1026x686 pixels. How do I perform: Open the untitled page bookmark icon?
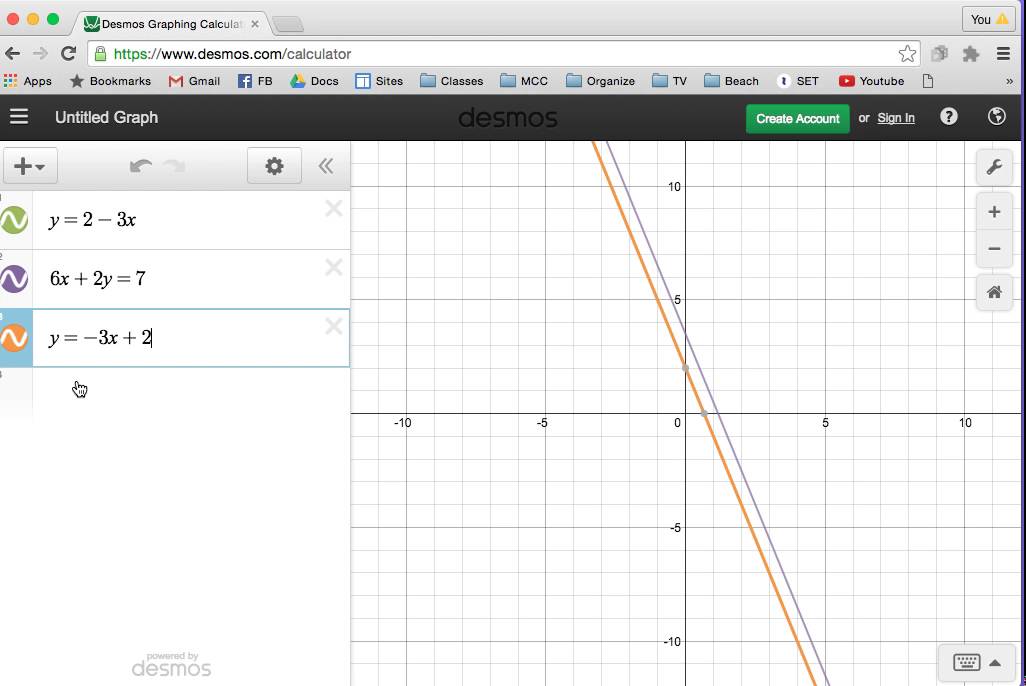[x=927, y=81]
